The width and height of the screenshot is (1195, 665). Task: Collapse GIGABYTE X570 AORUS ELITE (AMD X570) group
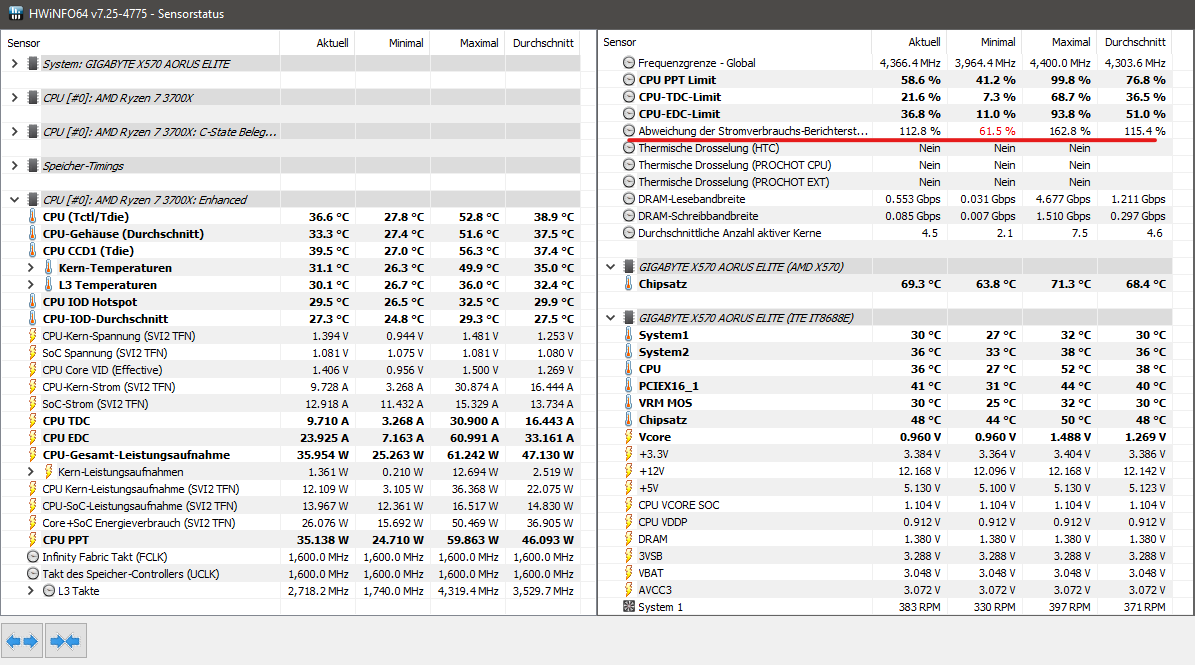coord(610,267)
